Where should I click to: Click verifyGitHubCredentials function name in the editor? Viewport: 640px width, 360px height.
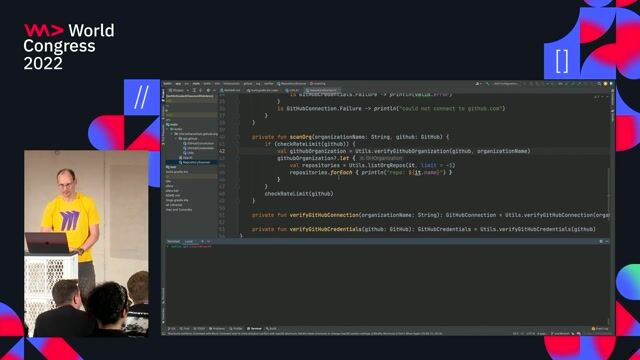coord(326,229)
